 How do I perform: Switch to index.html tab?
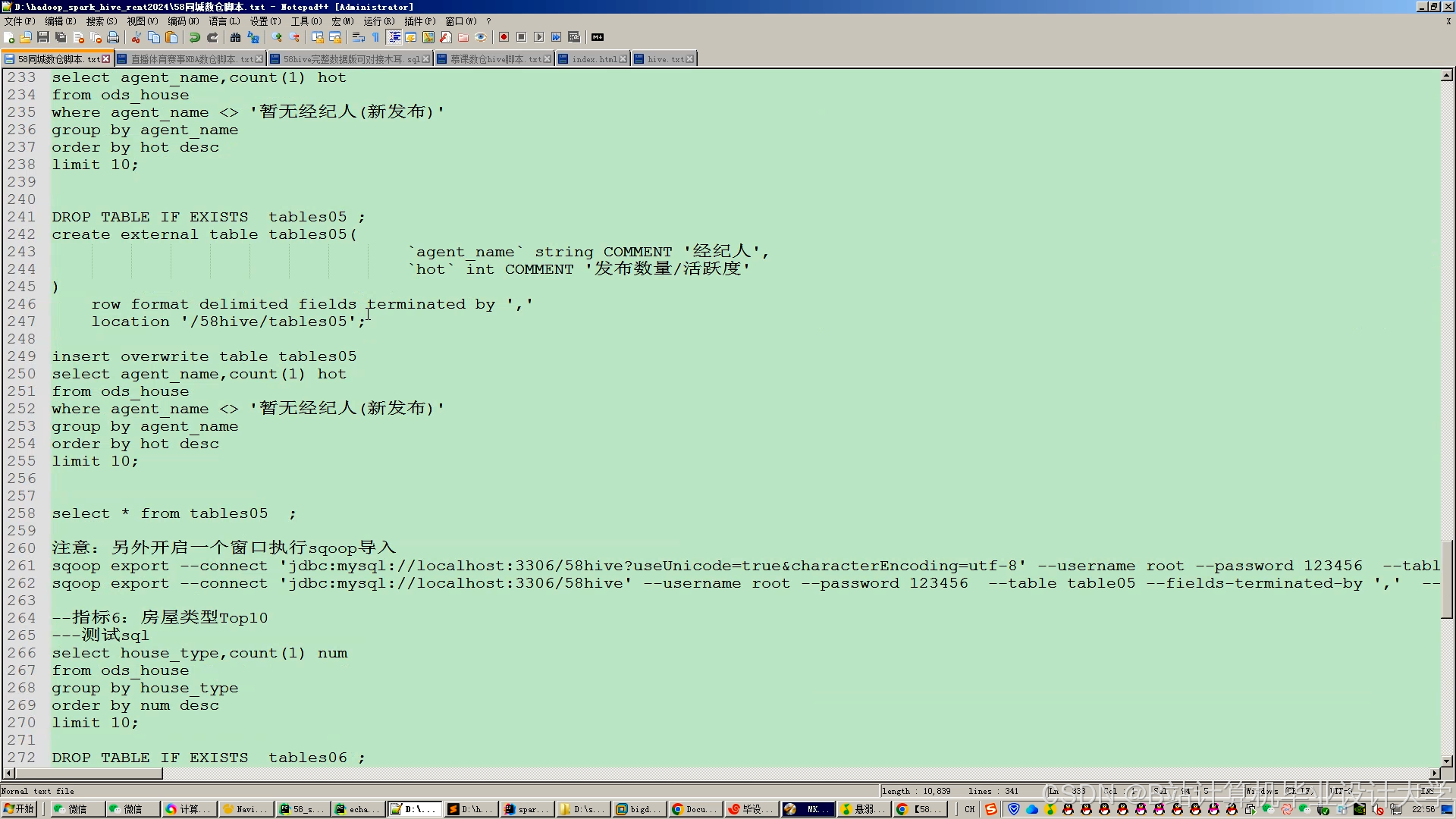(x=593, y=59)
